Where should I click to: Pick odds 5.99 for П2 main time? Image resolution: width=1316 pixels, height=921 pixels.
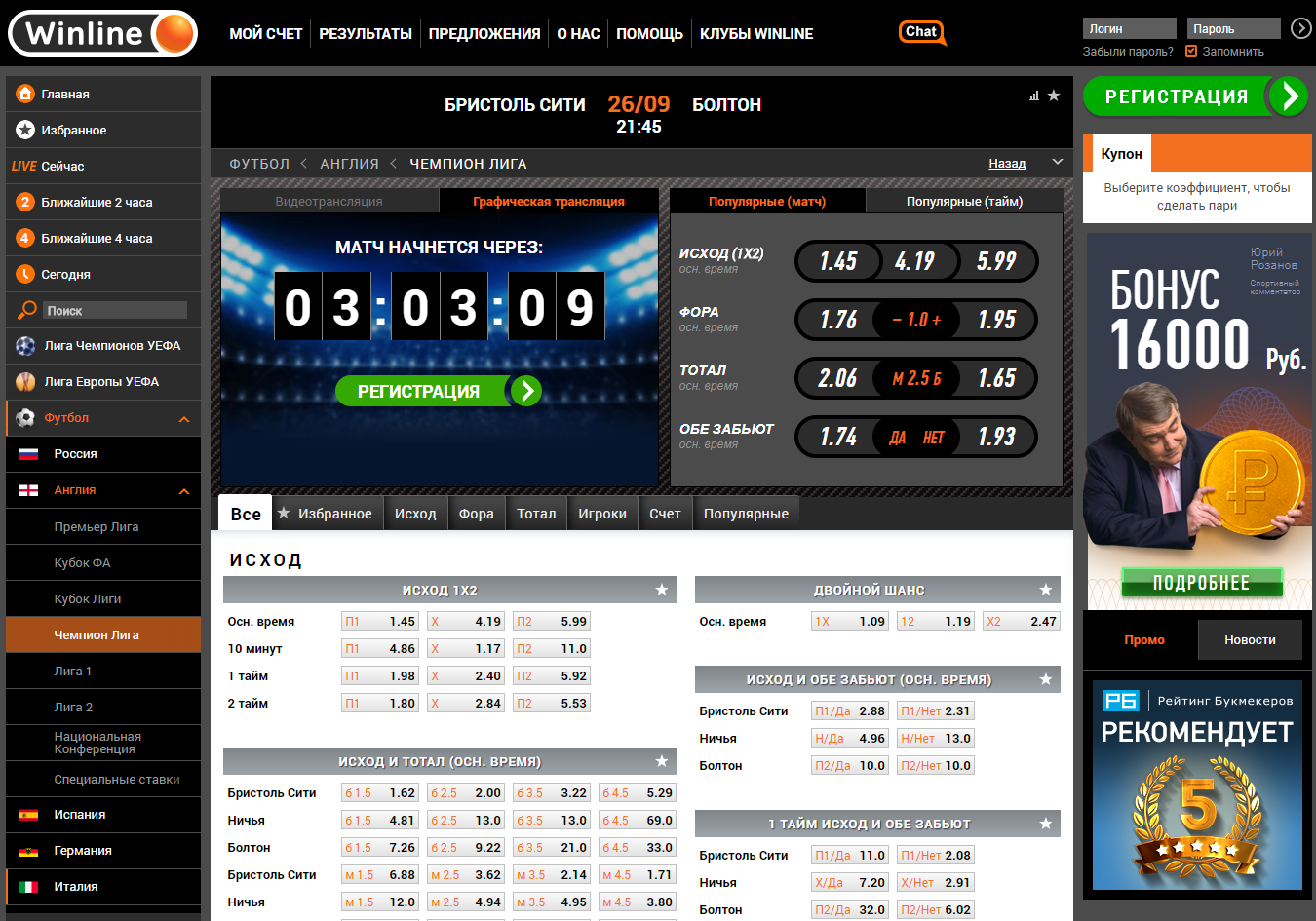[x=552, y=621]
